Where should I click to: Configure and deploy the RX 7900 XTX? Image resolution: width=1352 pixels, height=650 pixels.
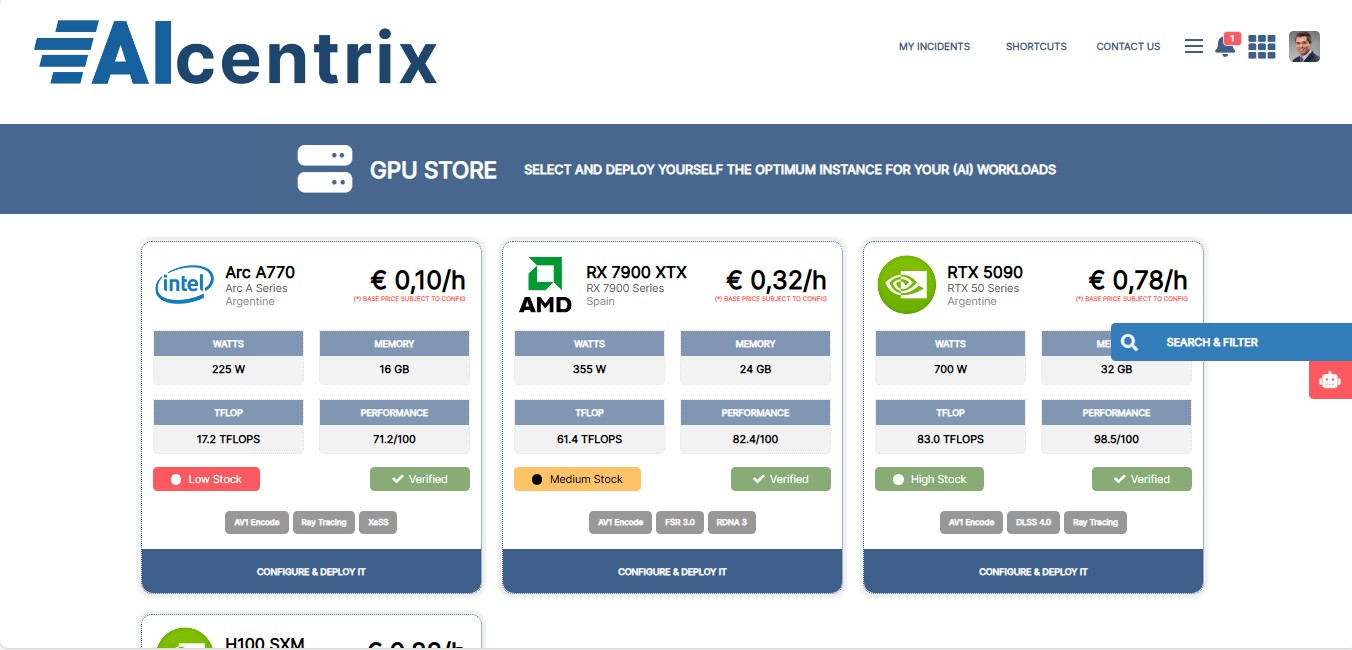click(x=672, y=572)
